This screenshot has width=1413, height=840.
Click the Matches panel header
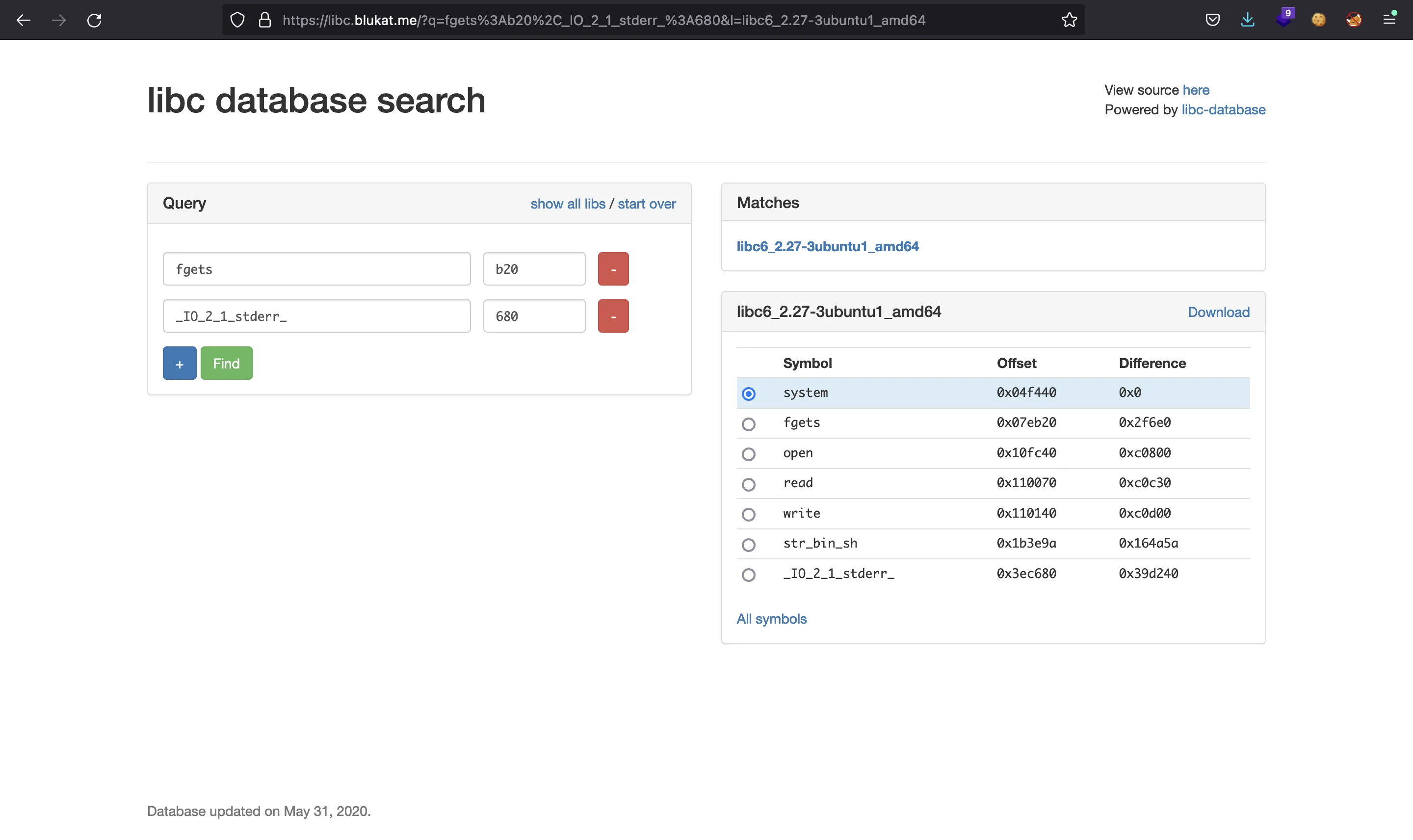(x=993, y=203)
